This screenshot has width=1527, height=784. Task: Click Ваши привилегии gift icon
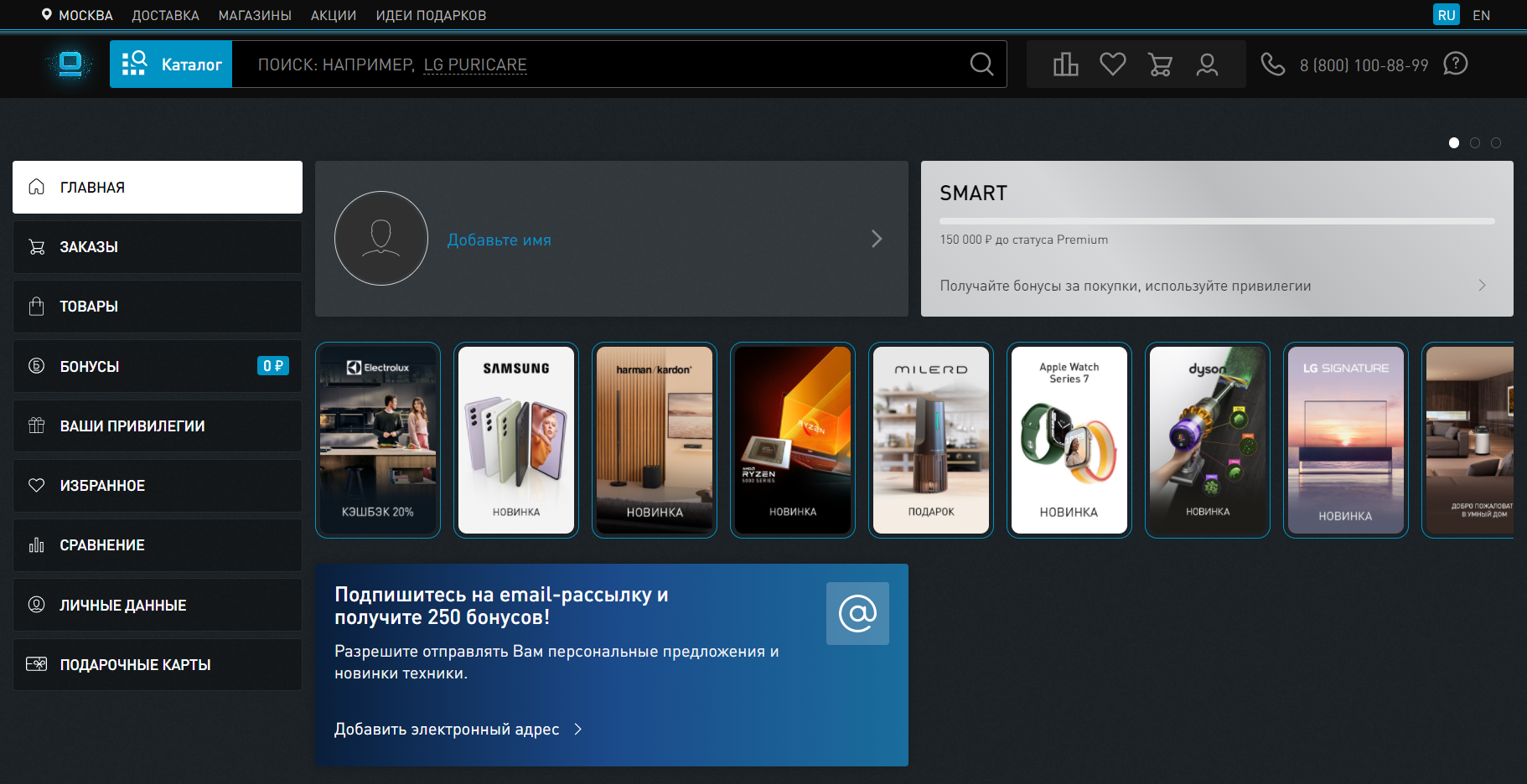36,426
